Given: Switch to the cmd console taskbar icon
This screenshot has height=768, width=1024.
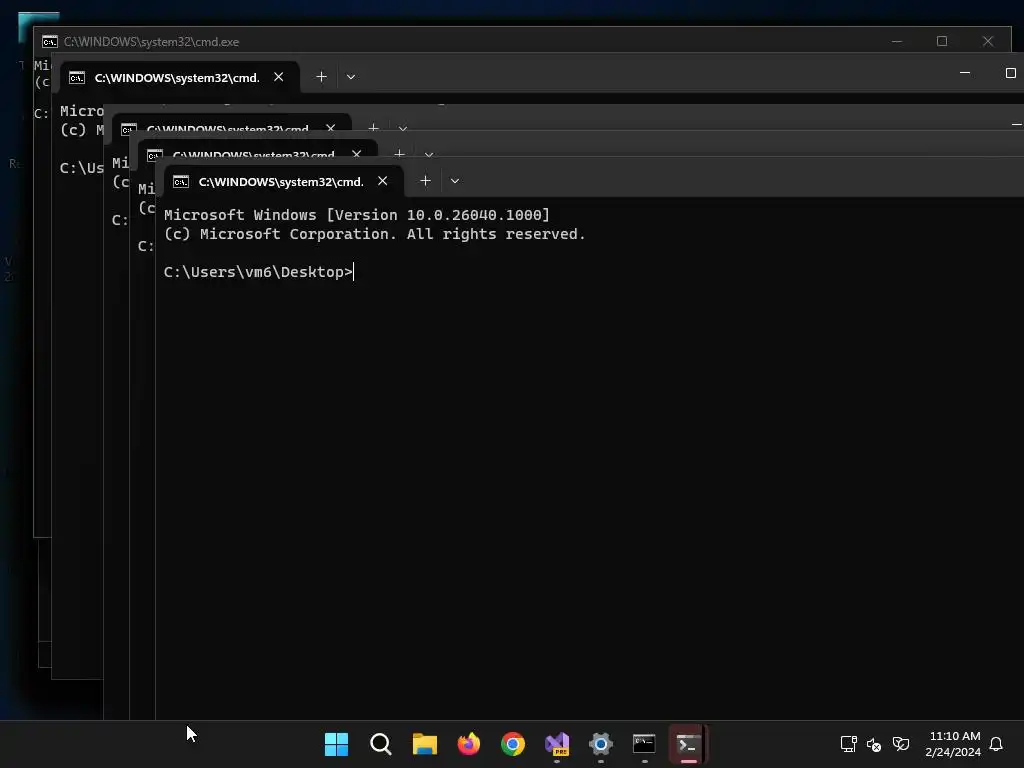Looking at the screenshot, I should point(644,744).
